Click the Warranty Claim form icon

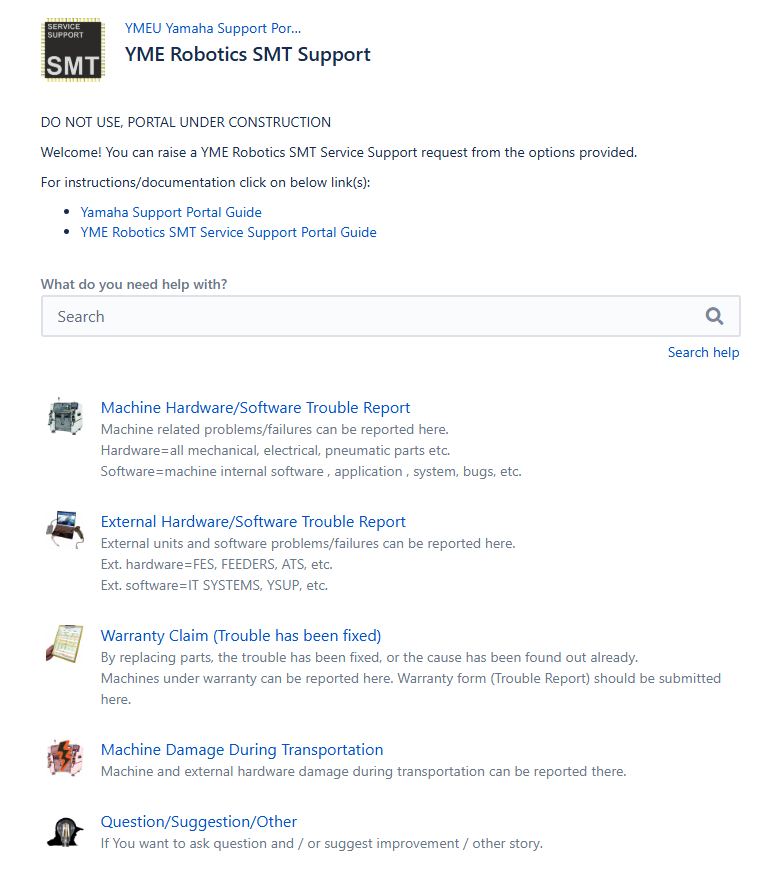coord(65,644)
